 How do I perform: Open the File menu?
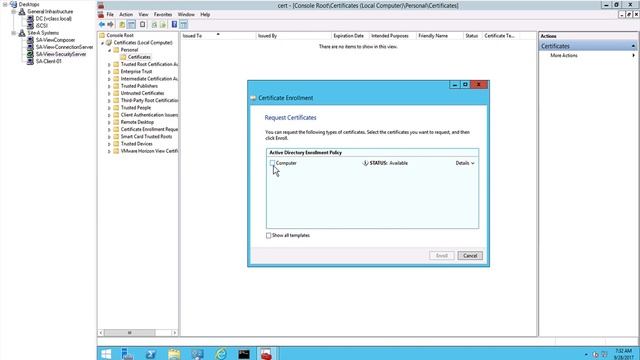coord(110,14)
